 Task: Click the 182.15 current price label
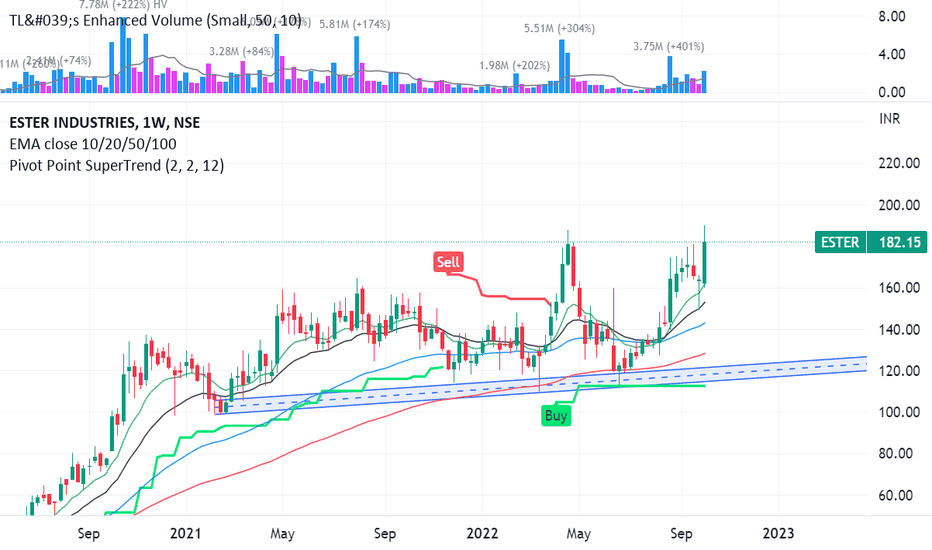897,243
